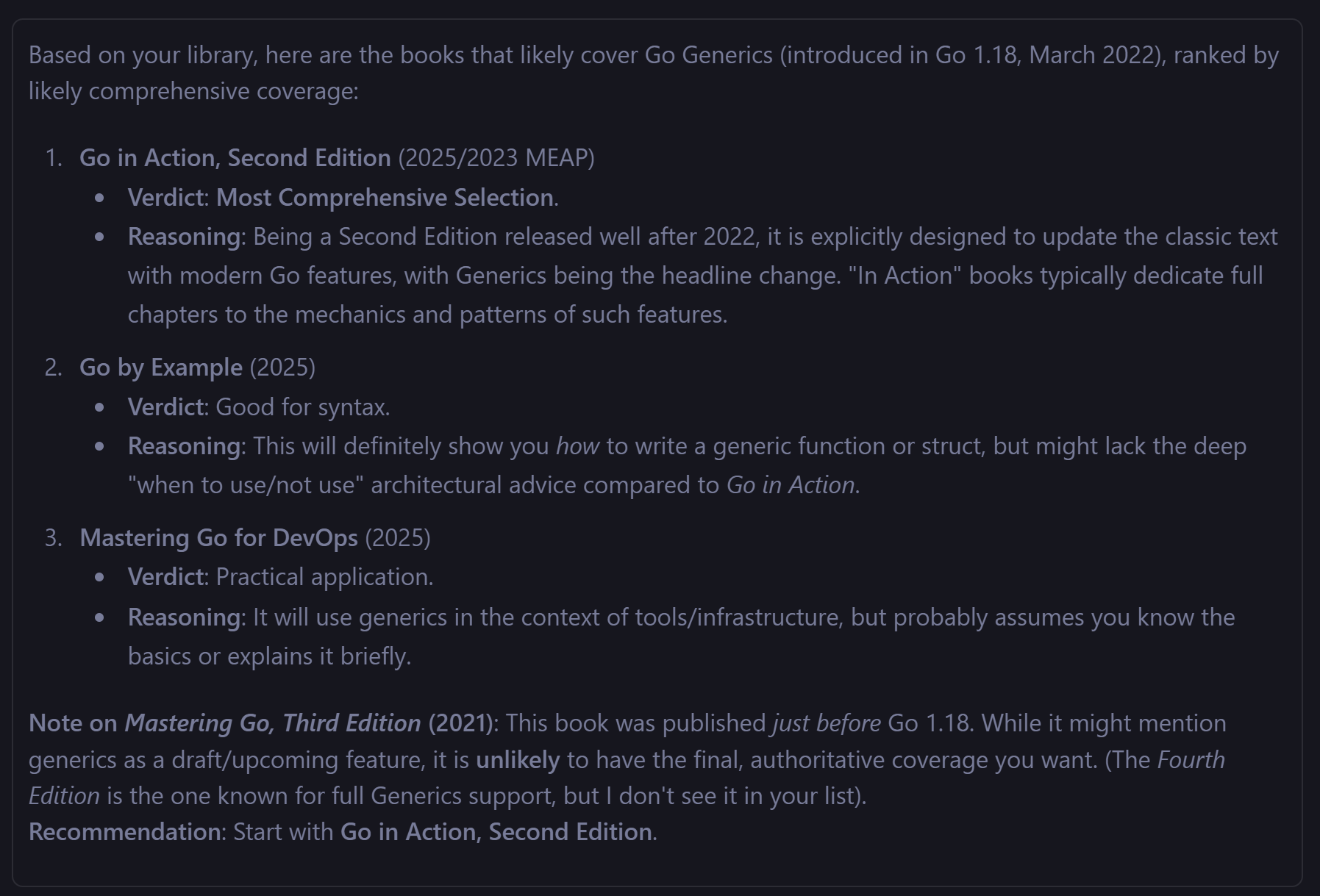Image resolution: width=1320 pixels, height=896 pixels.
Task: Click the '(2025/2023 MEAP)' date text
Action: pyautogui.click(x=496, y=158)
